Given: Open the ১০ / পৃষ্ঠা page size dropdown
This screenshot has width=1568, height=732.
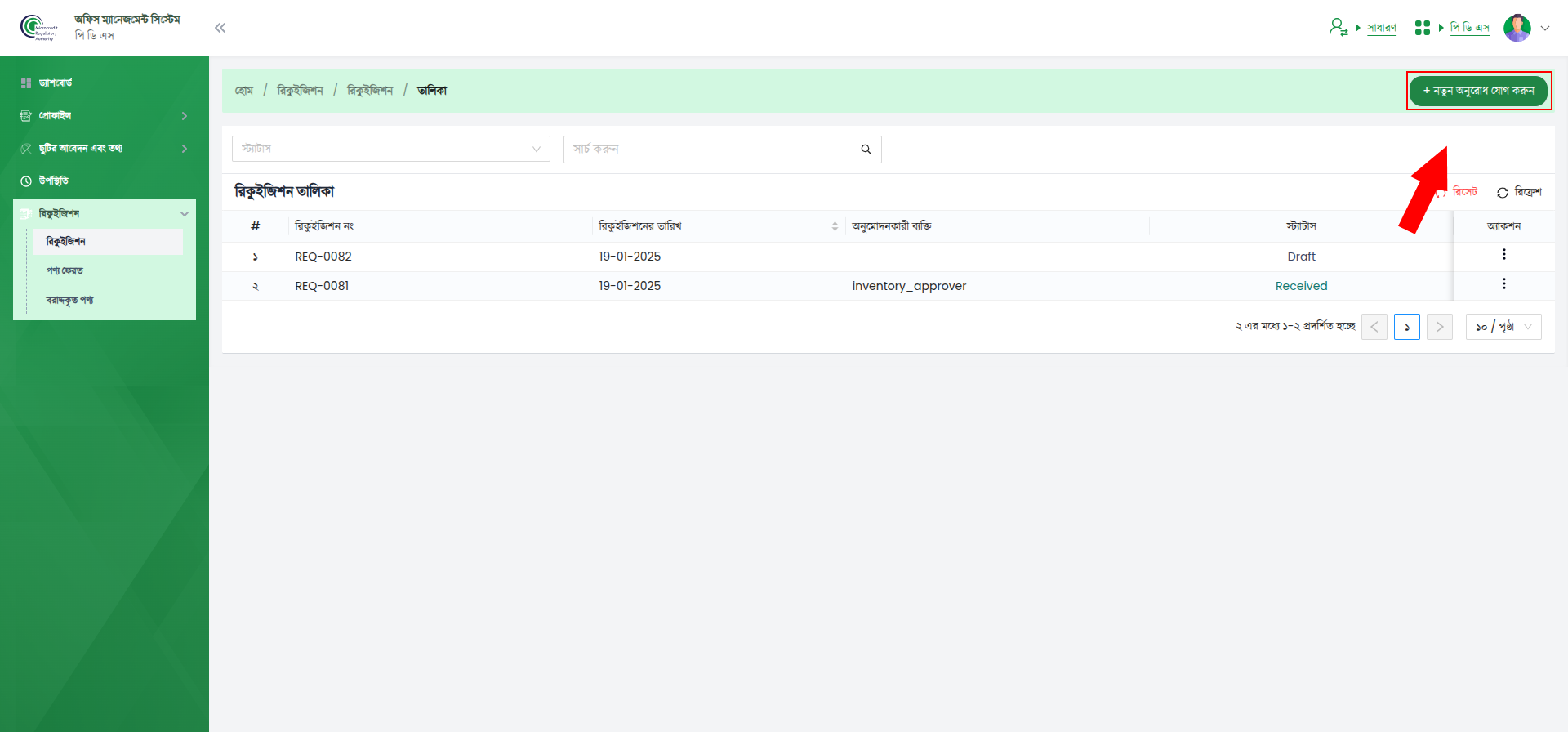Looking at the screenshot, I should point(1503,327).
